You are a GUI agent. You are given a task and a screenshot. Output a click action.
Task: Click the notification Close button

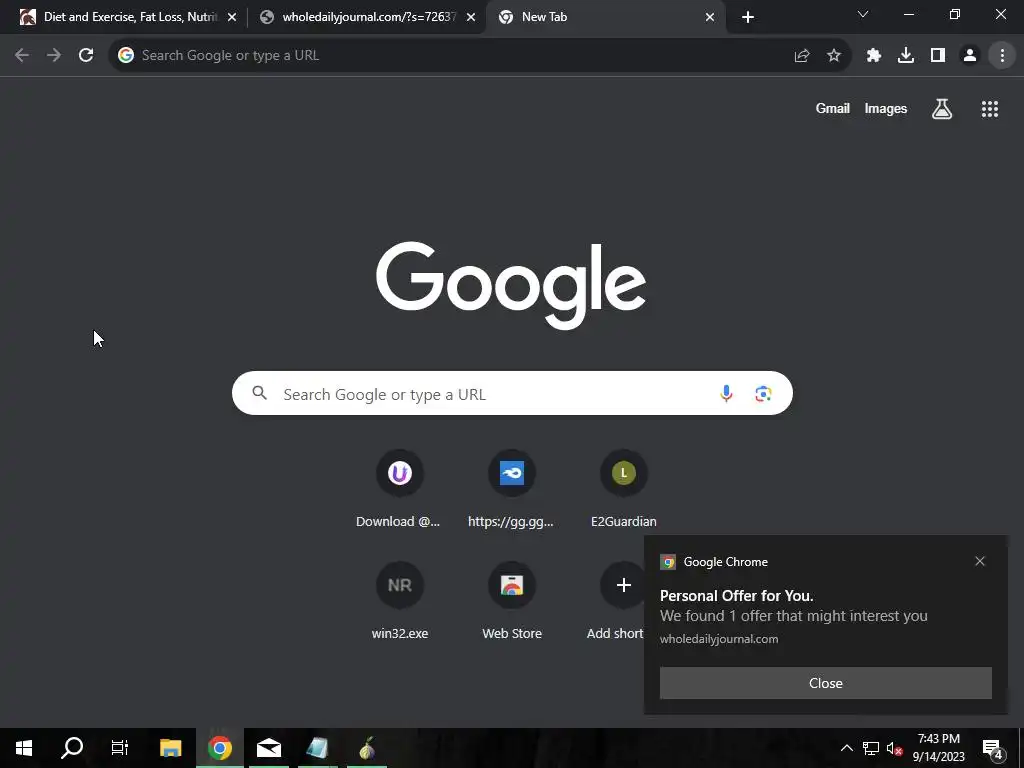[x=825, y=683]
